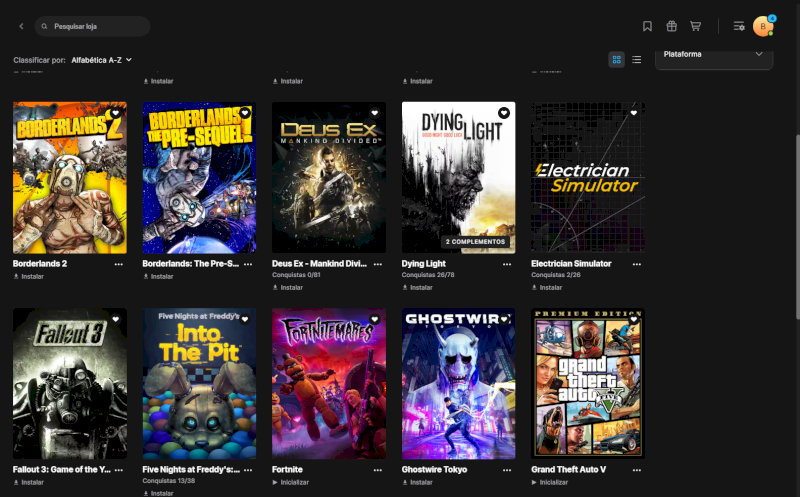Open the settings list icon
Screen dimensions: 800x497
(x=739, y=26)
